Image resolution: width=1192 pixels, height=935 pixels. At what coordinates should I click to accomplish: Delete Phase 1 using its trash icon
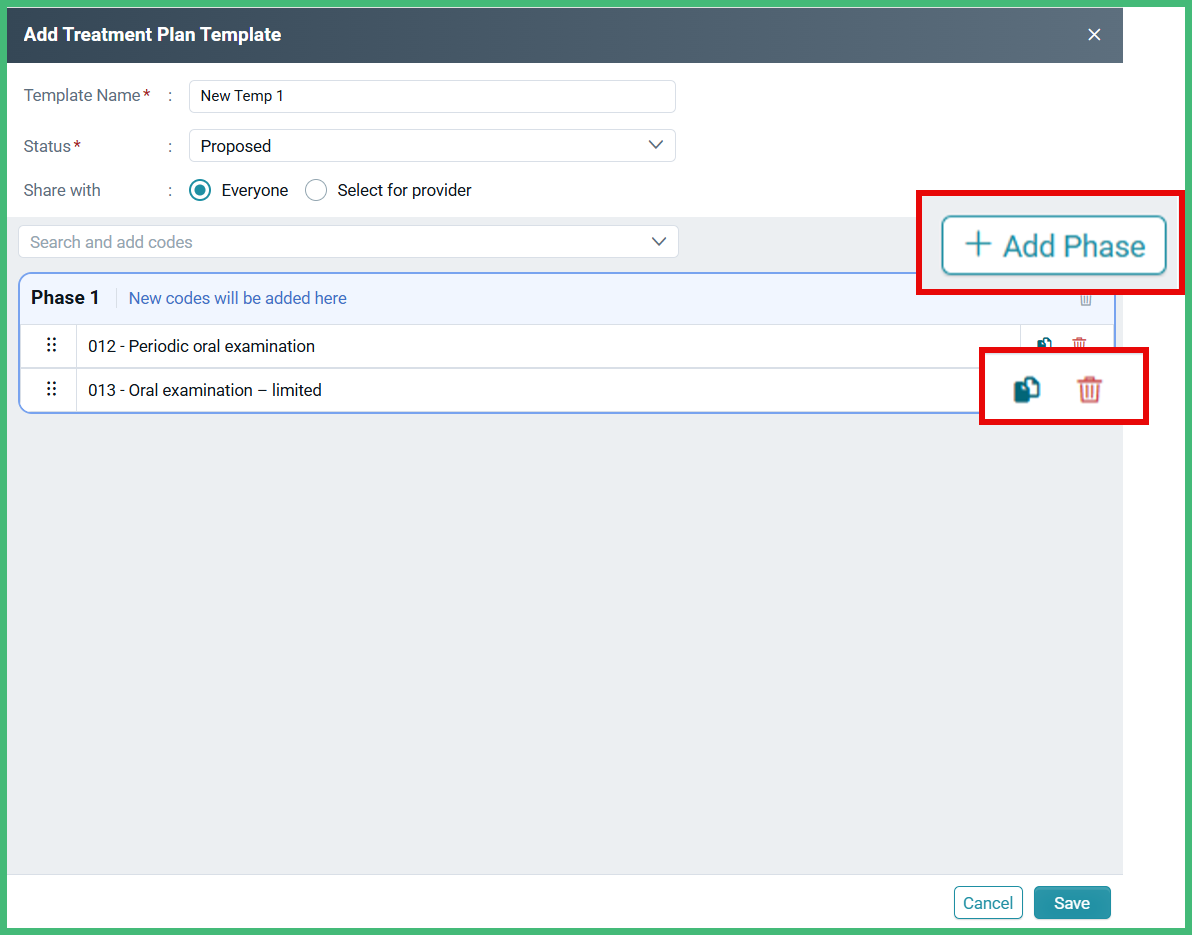(x=1086, y=300)
